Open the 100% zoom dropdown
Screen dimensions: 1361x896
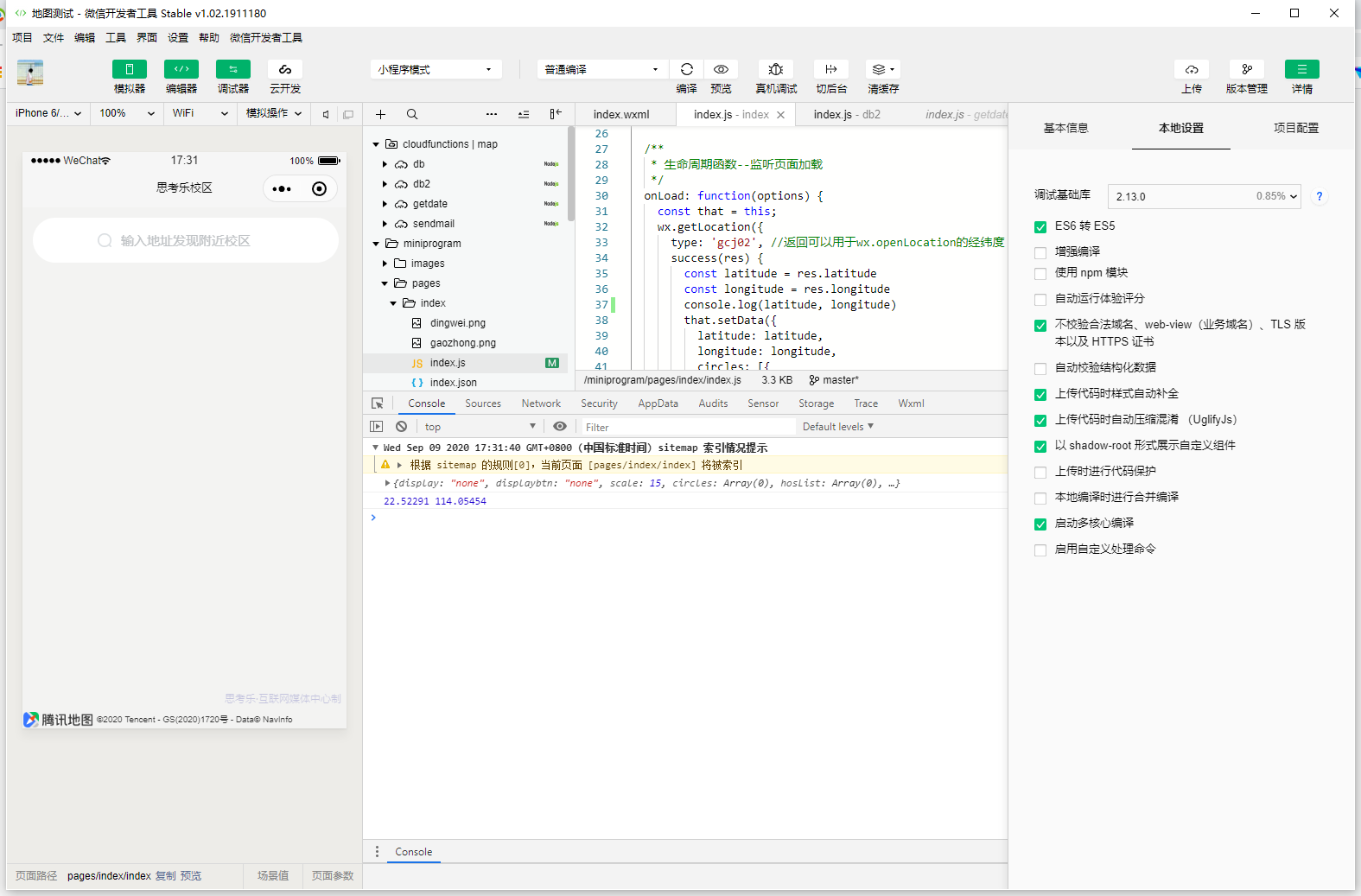127,113
